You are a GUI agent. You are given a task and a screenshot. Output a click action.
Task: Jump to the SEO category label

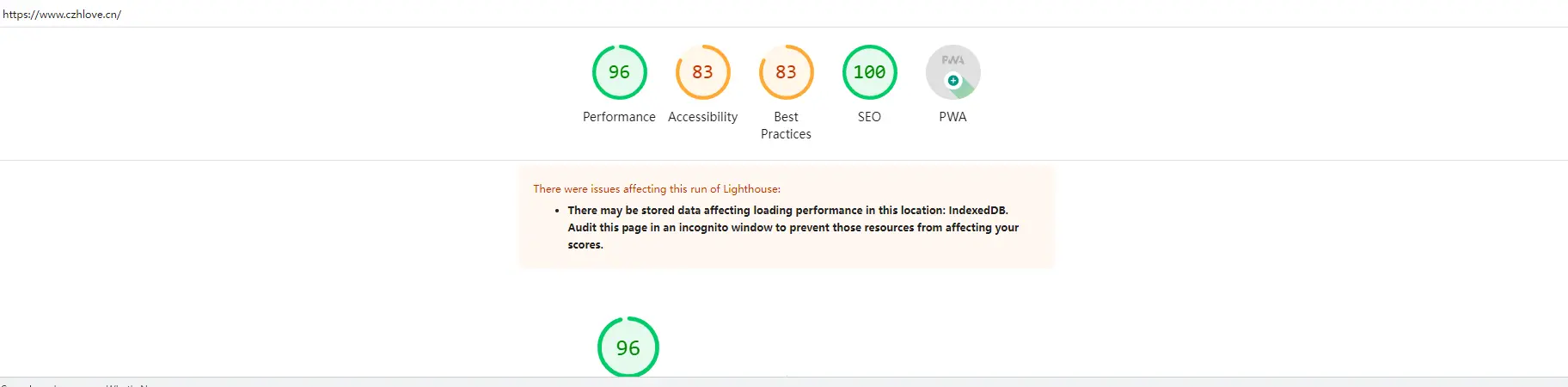[869, 117]
